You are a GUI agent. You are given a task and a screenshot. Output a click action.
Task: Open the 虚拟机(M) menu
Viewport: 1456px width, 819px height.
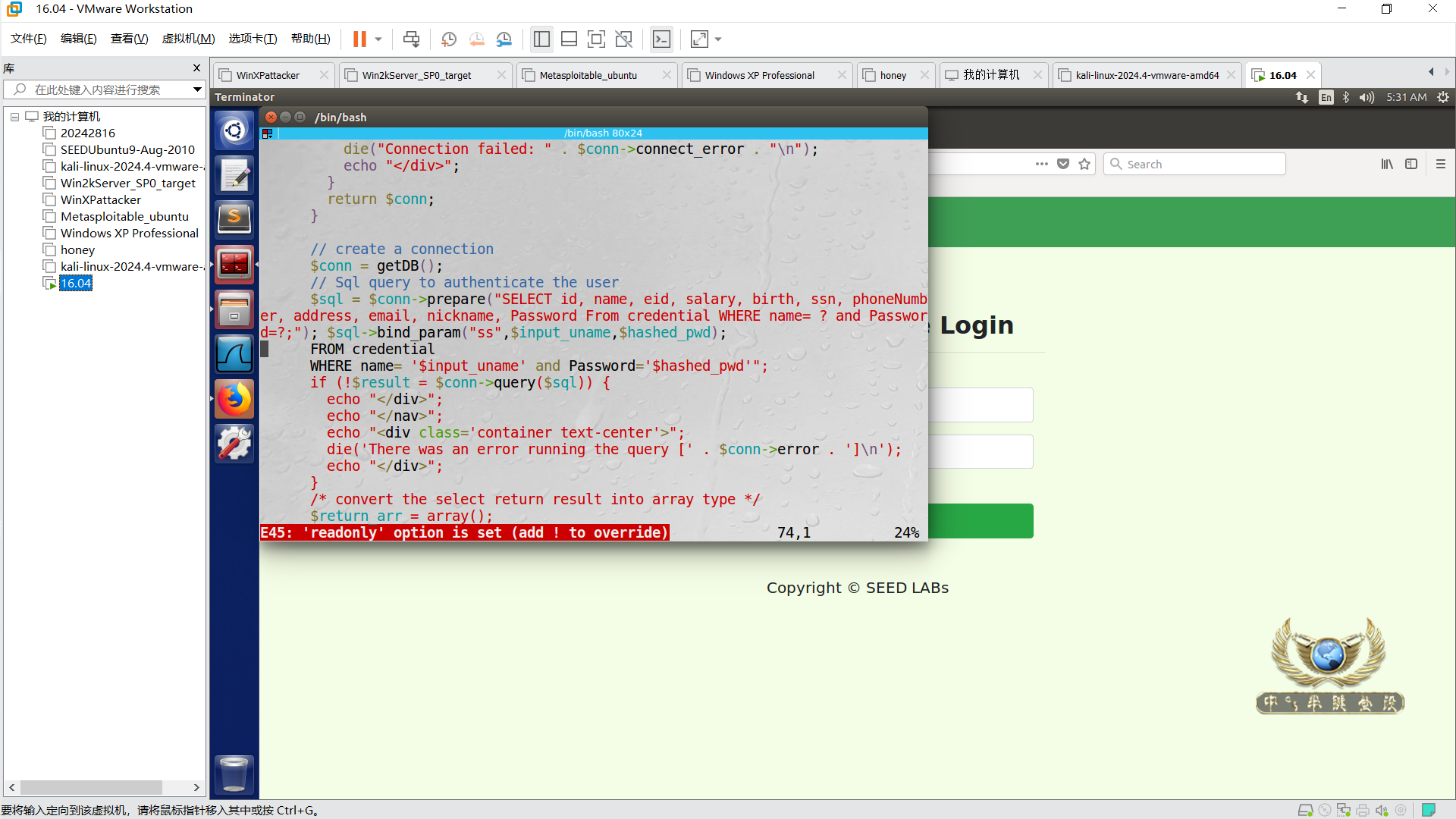(188, 39)
